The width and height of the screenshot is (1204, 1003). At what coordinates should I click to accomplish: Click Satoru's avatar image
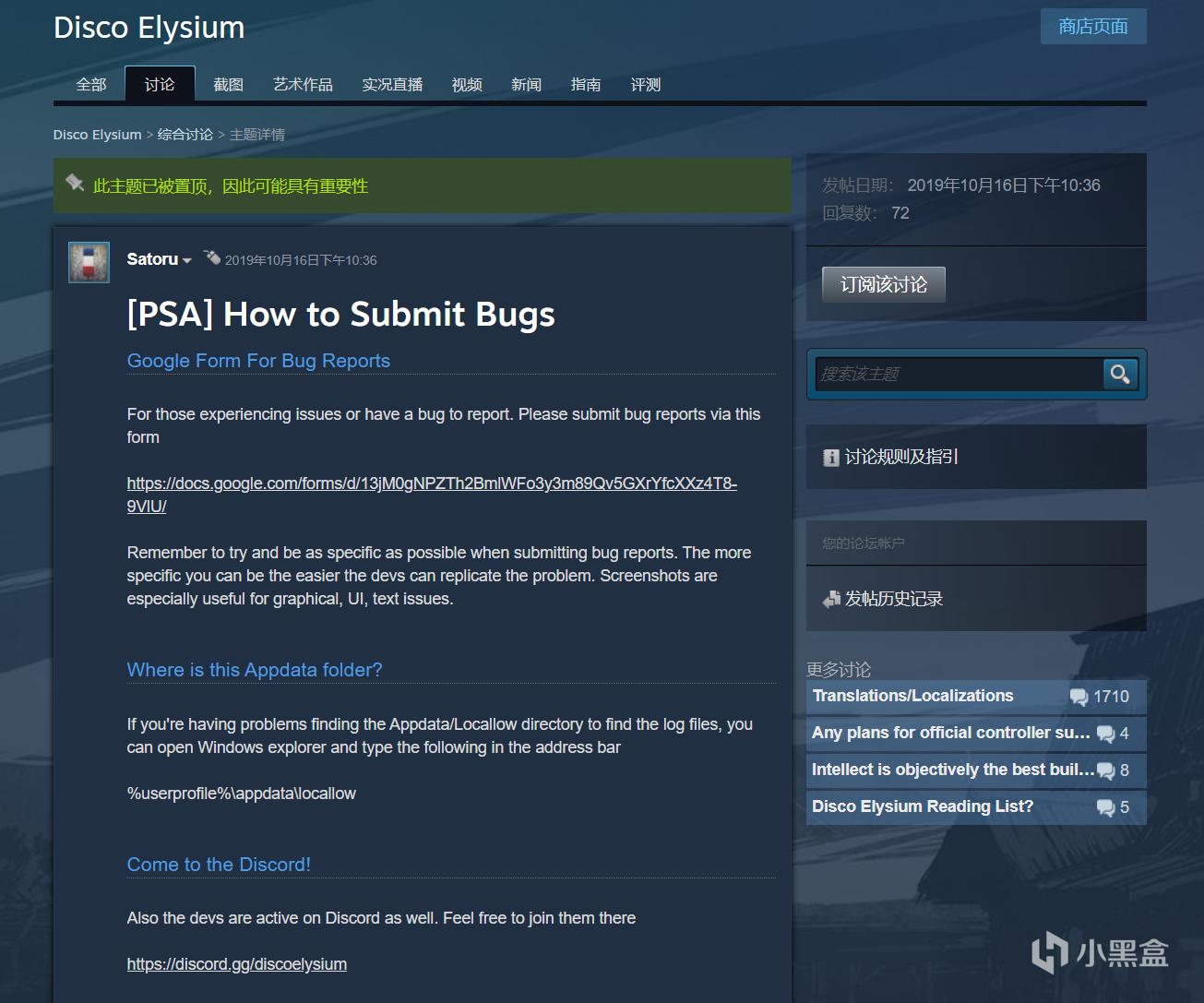(89, 262)
